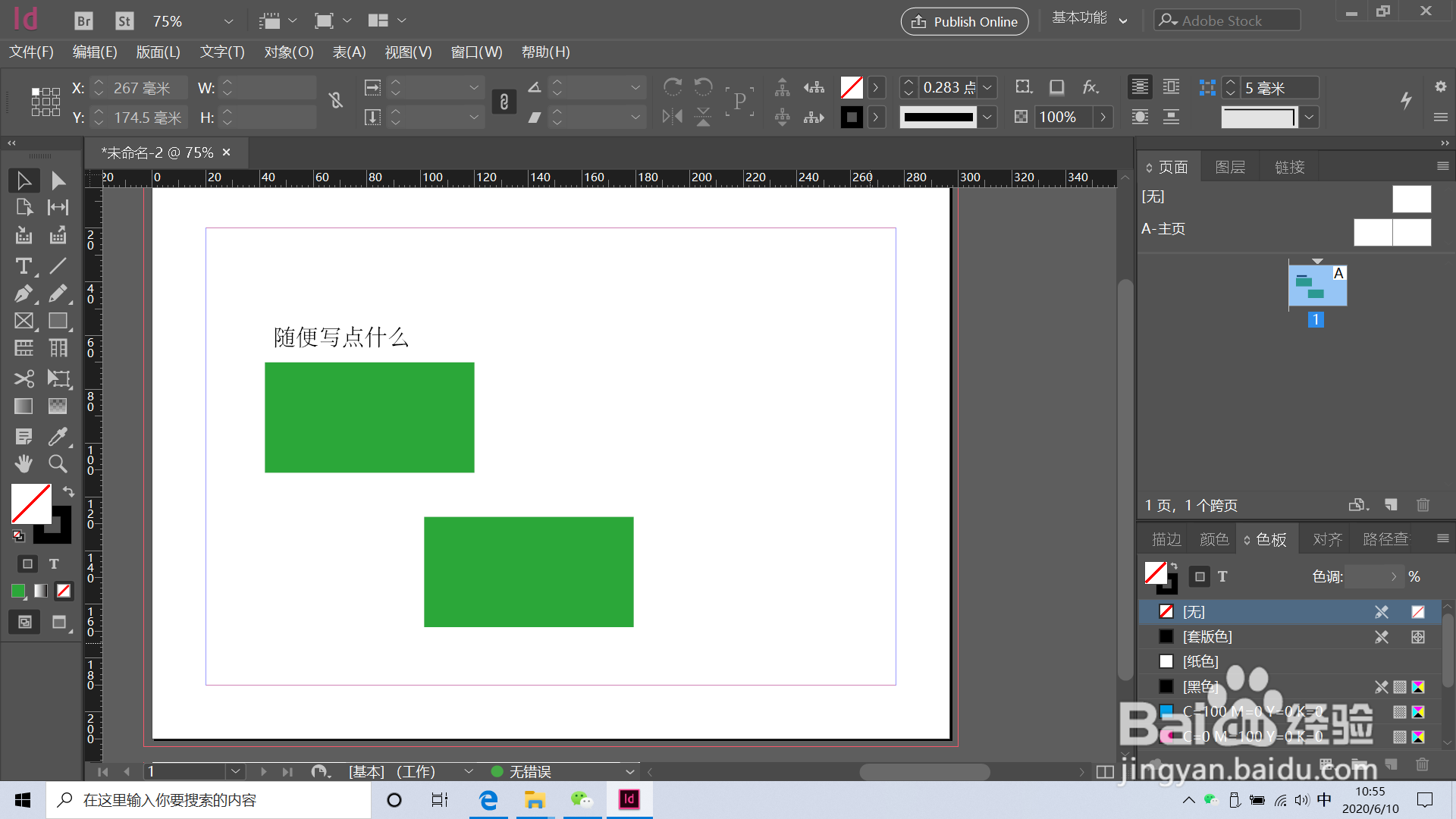This screenshot has width=1456, height=819.
Task: Open the 窗口(W) menu
Action: (476, 52)
